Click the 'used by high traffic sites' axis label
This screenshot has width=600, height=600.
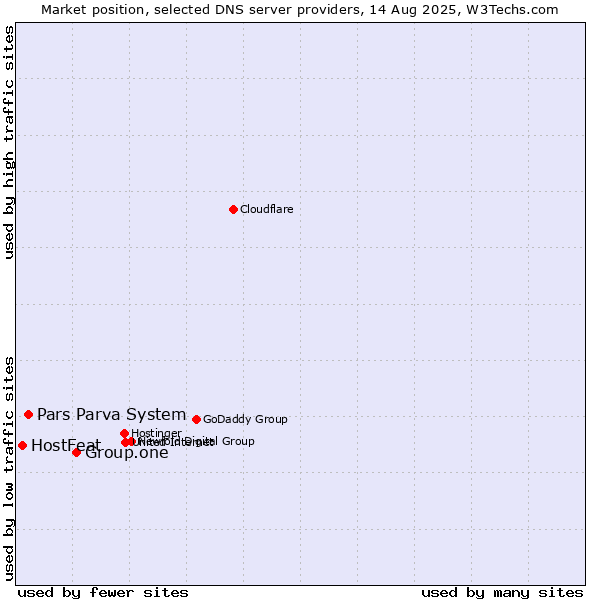pos(9,142)
